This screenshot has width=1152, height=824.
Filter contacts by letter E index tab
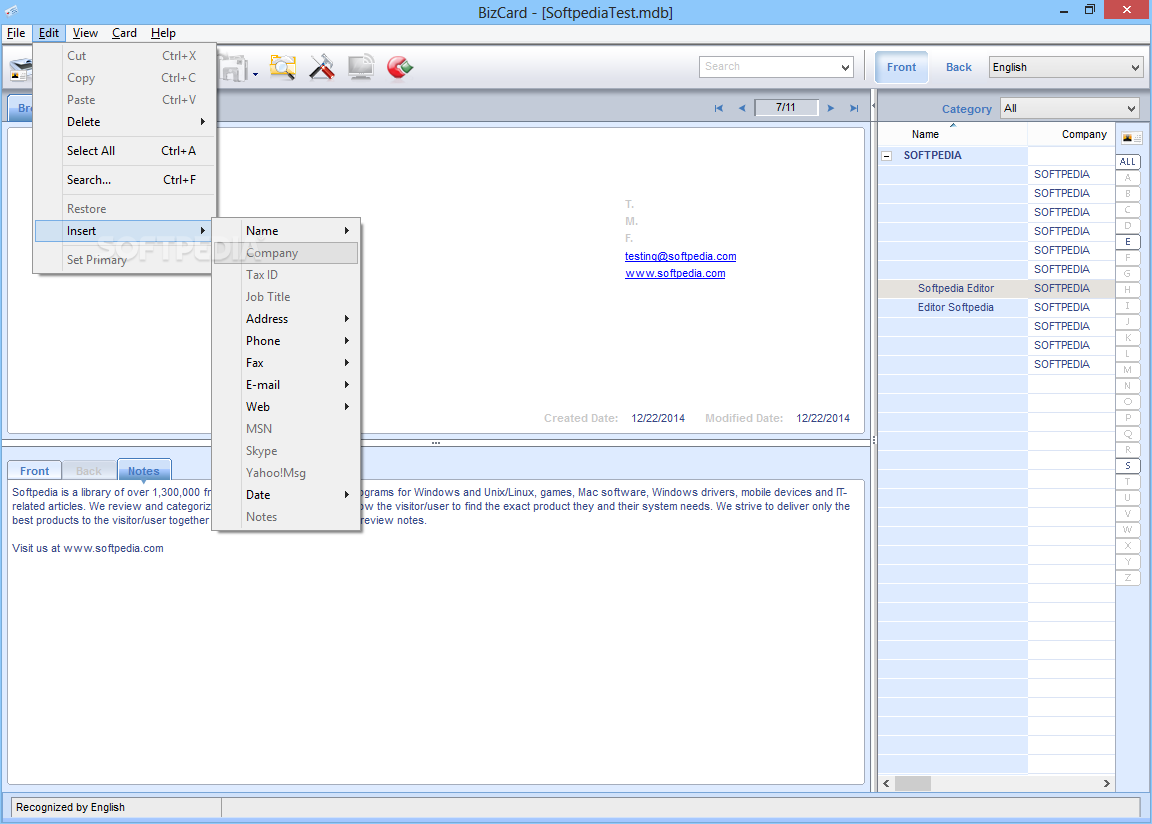[1128, 242]
